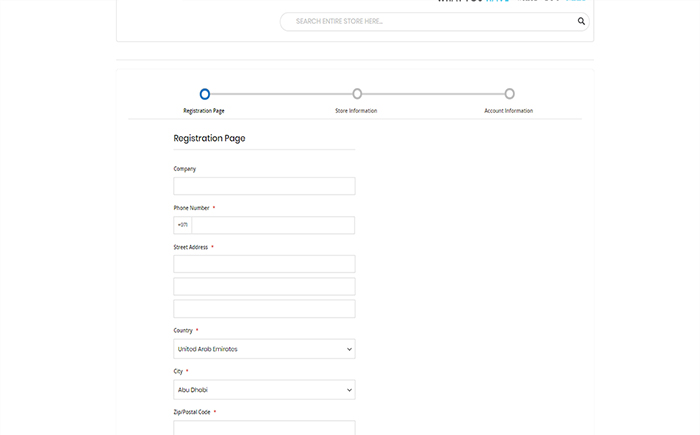Image resolution: width=700 pixels, height=435 pixels.
Task: Click the City field label
Action: (178, 371)
